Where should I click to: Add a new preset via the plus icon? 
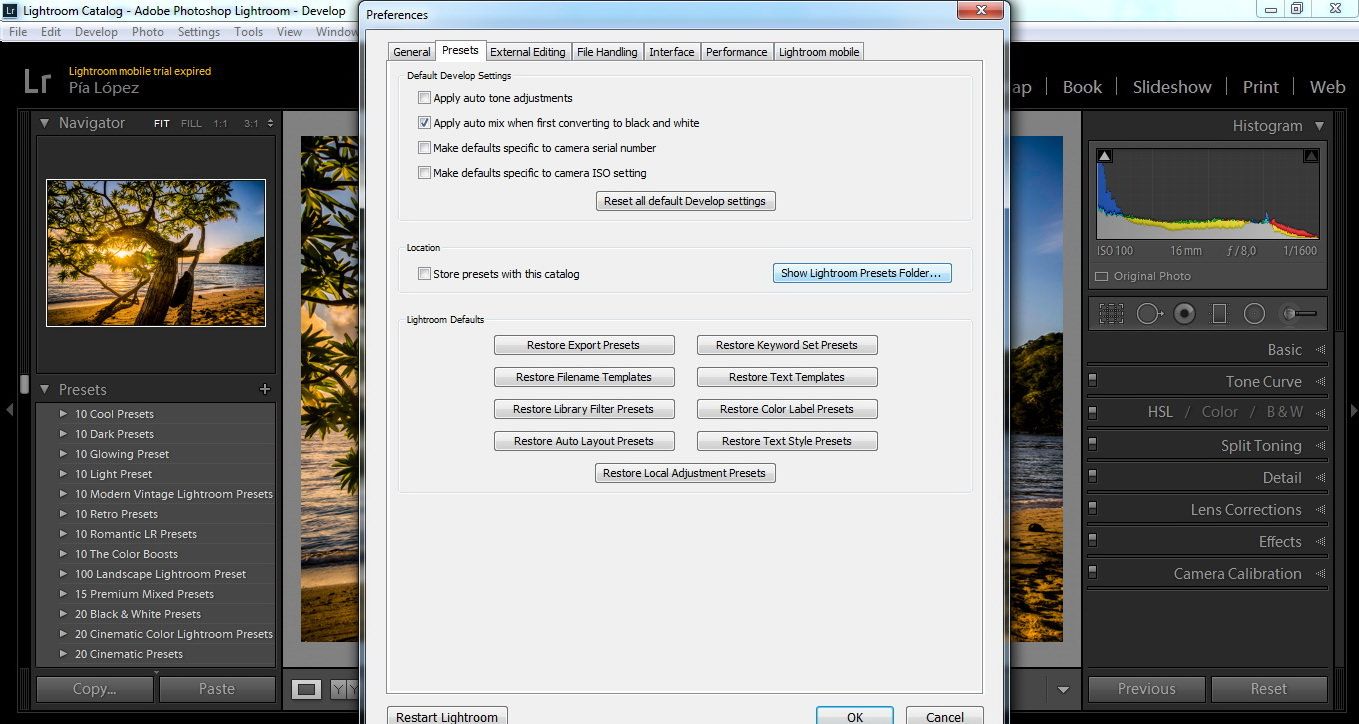264,389
